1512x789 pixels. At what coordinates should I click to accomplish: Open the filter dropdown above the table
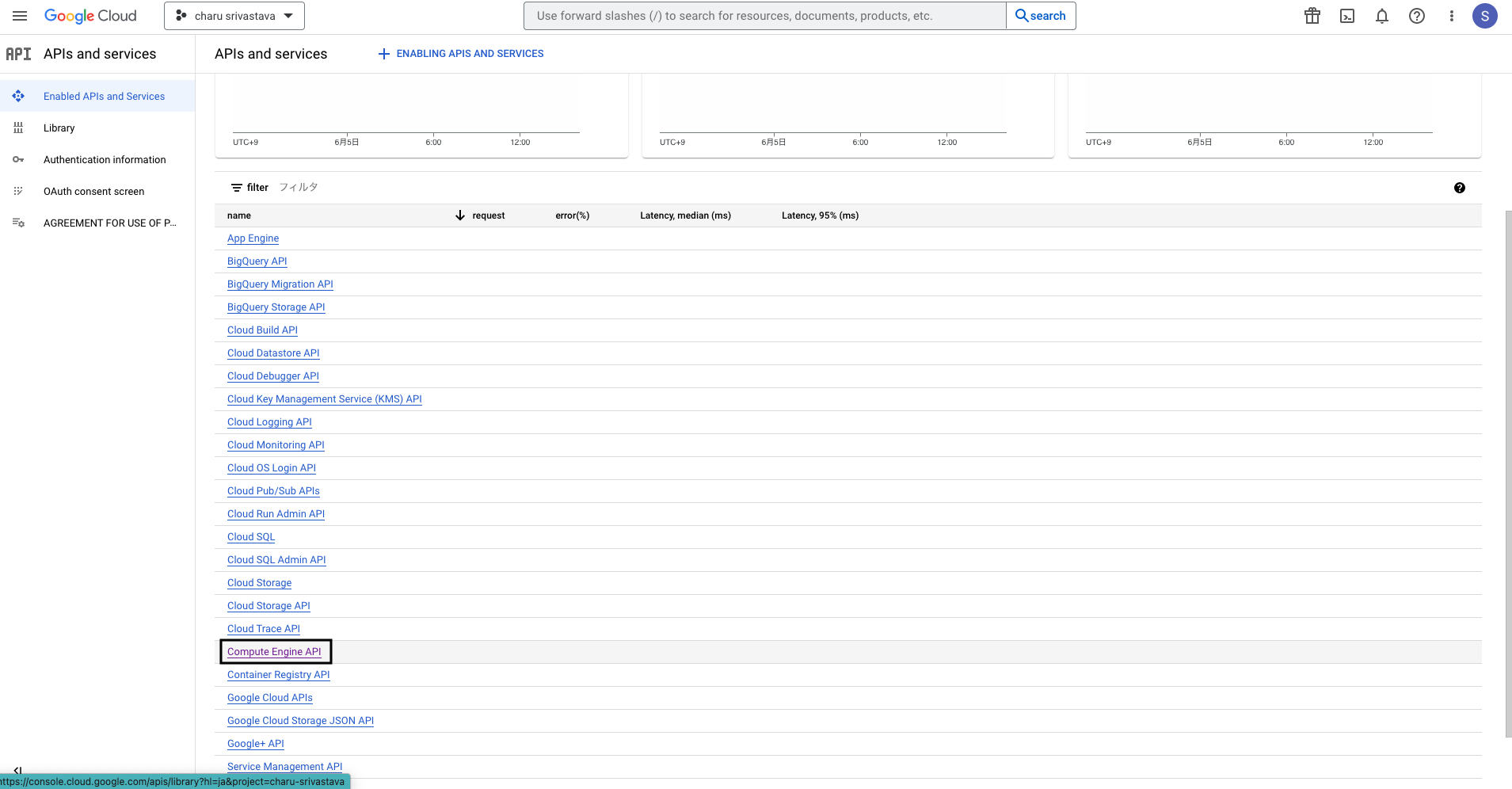tap(249, 187)
